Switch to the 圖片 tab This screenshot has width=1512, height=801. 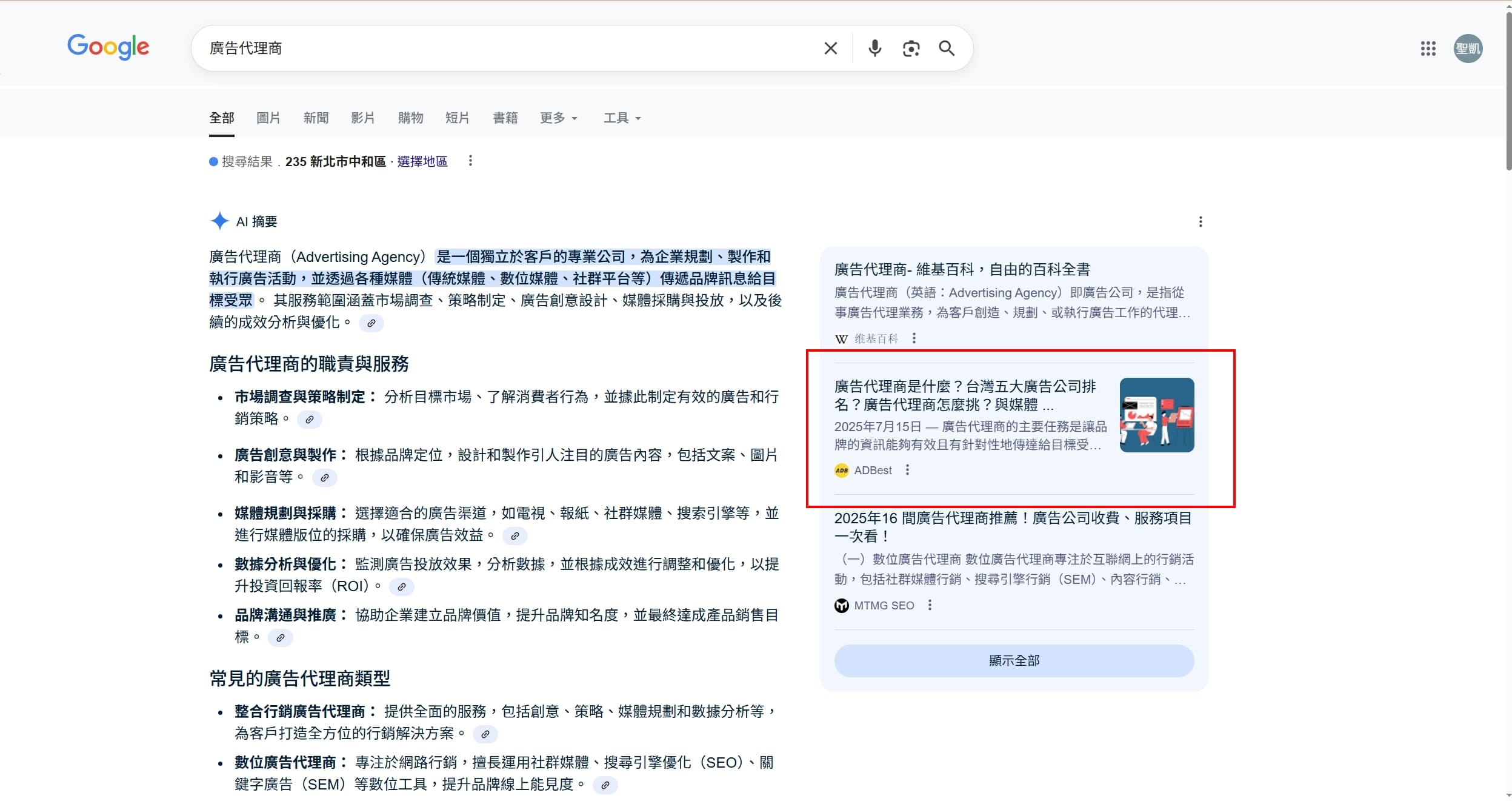point(268,118)
